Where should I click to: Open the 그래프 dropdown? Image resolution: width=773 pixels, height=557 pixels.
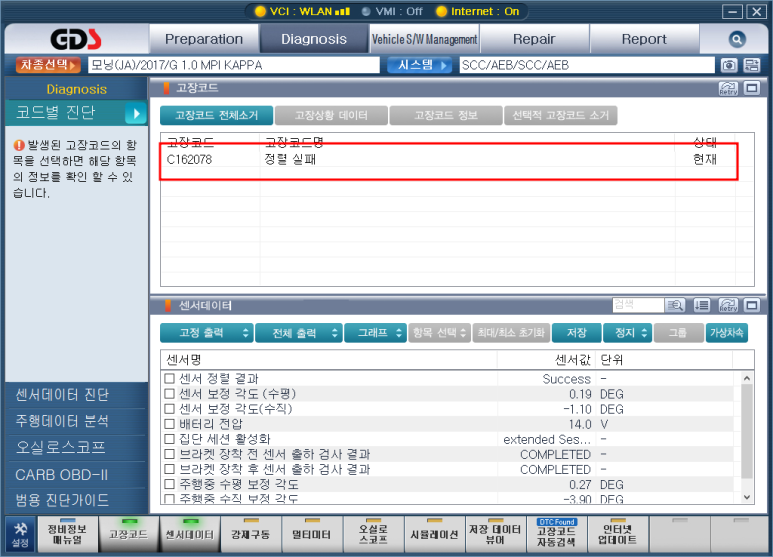(x=375, y=333)
